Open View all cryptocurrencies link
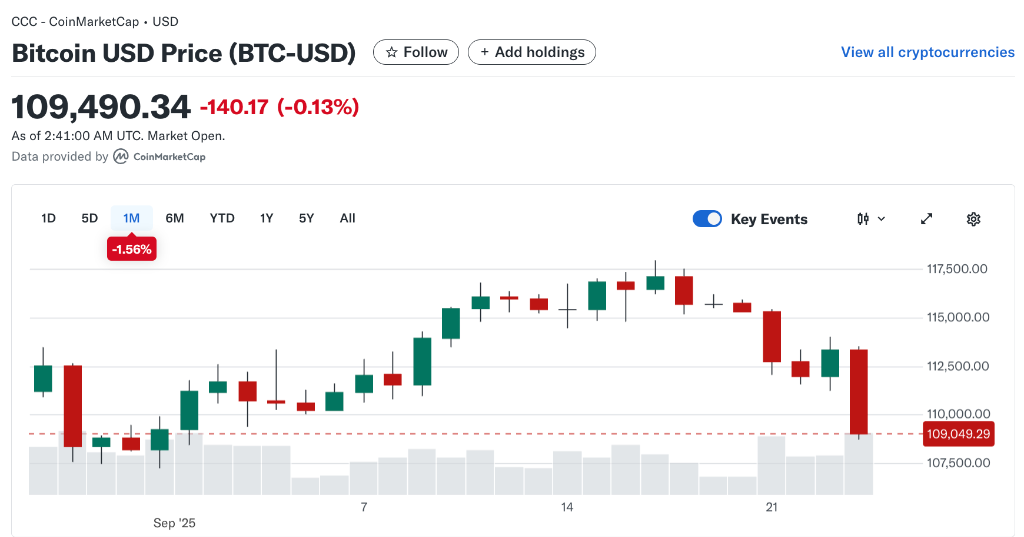 pyautogui.click(x=927, y=52)
